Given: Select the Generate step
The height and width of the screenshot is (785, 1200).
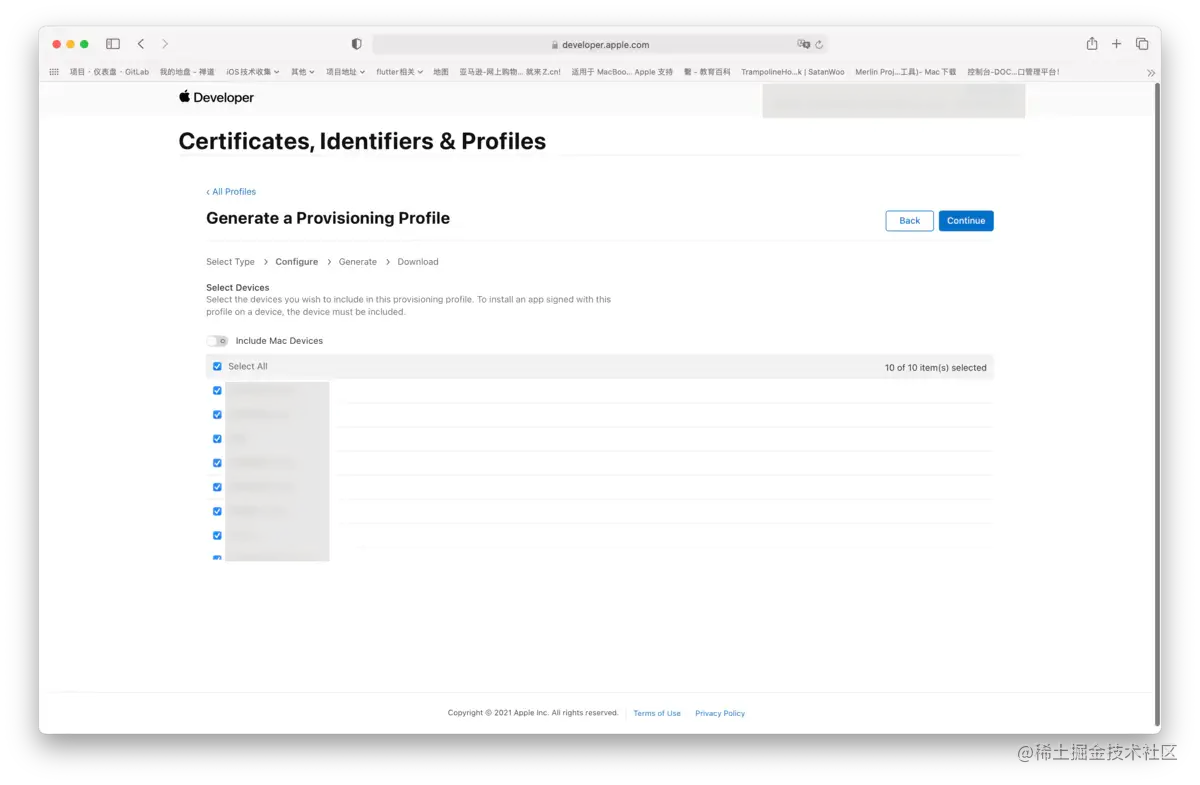Looking at the screenshot, I should 358,262.
